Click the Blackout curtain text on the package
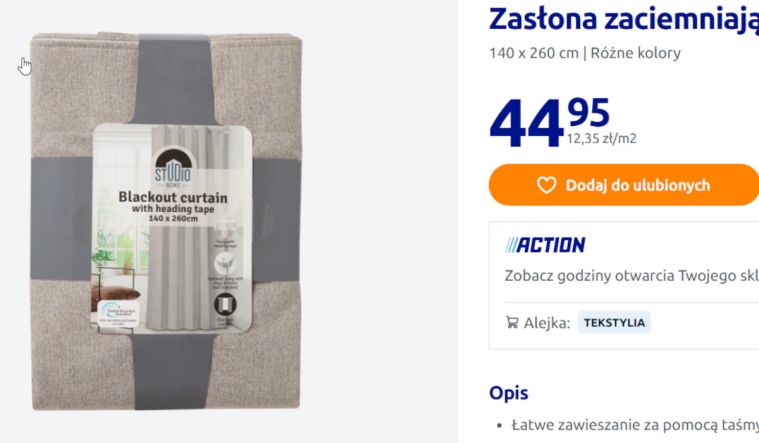Viewport: 759px width, 443px height. [173, 197]
